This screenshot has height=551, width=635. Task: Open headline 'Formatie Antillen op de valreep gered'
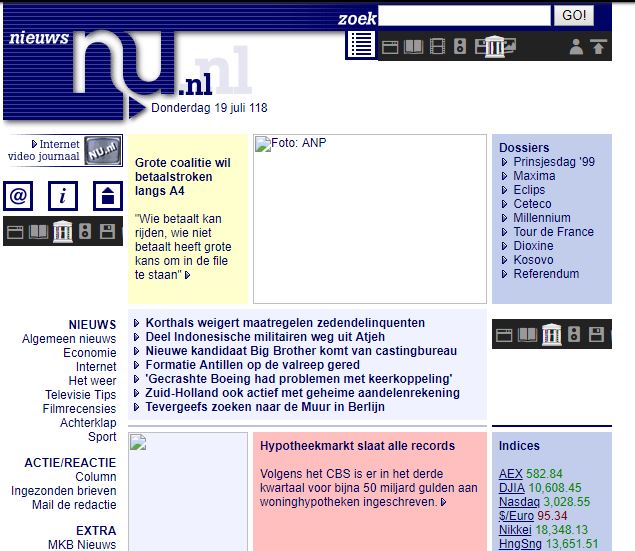[252, 365]
